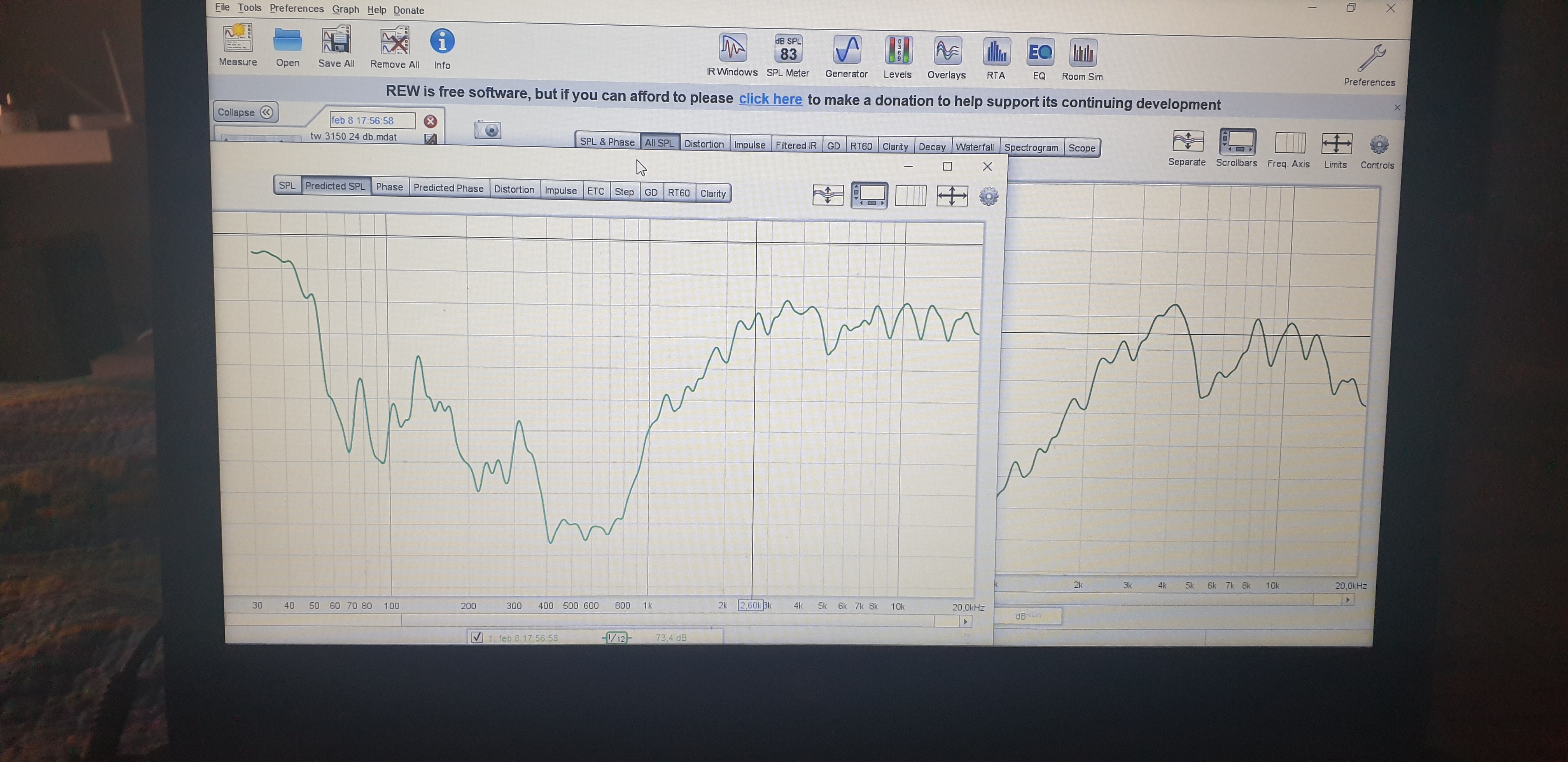Open the Waterfall tab
Viewport: 1568px width, 762px height.
click(974, 147)
